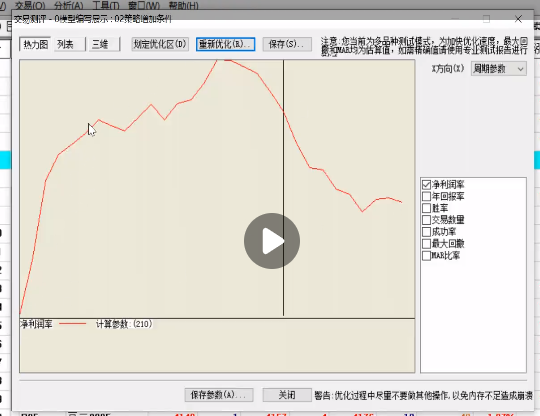
Task: Enable the 最大回撤 checkbox
Action: 426,244
